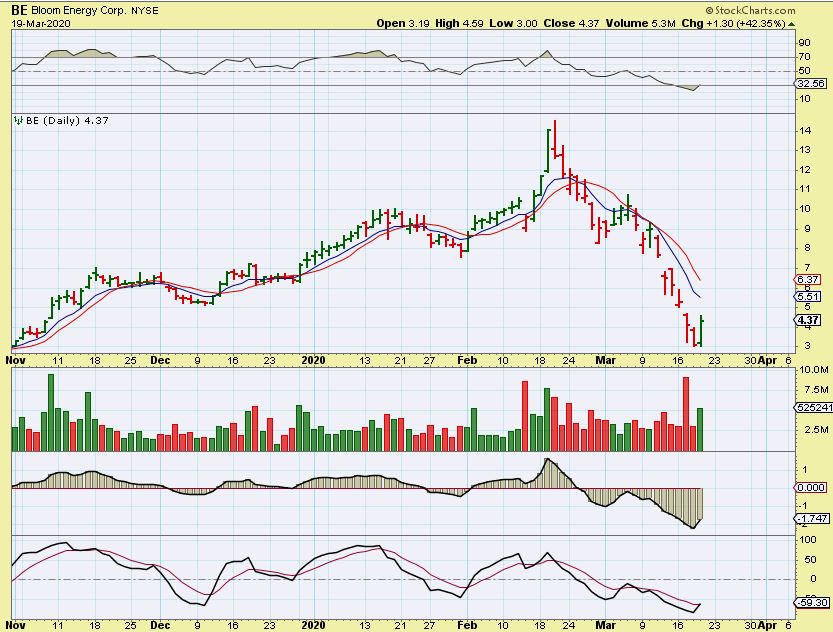Click the 90 label on RSI axis
This screenshot has width=833, height=632.
click(x=804, y=42)
